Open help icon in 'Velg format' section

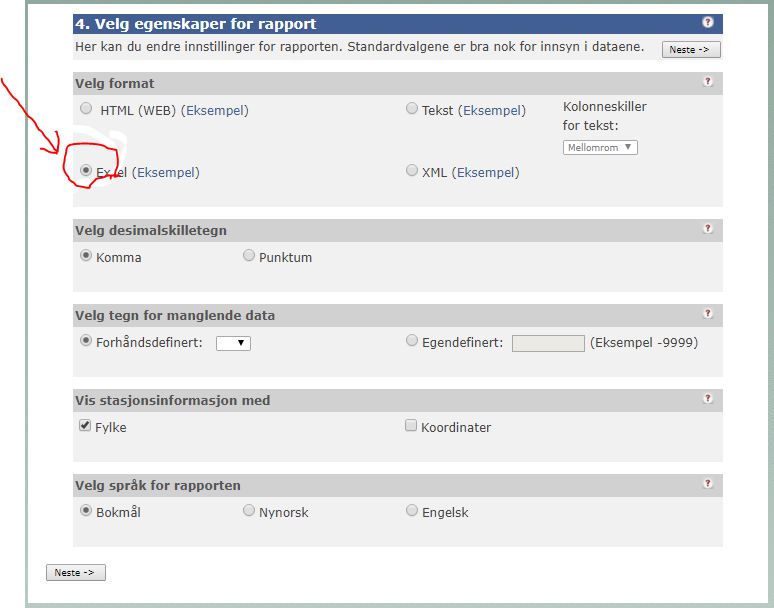(x=707, y=81)
